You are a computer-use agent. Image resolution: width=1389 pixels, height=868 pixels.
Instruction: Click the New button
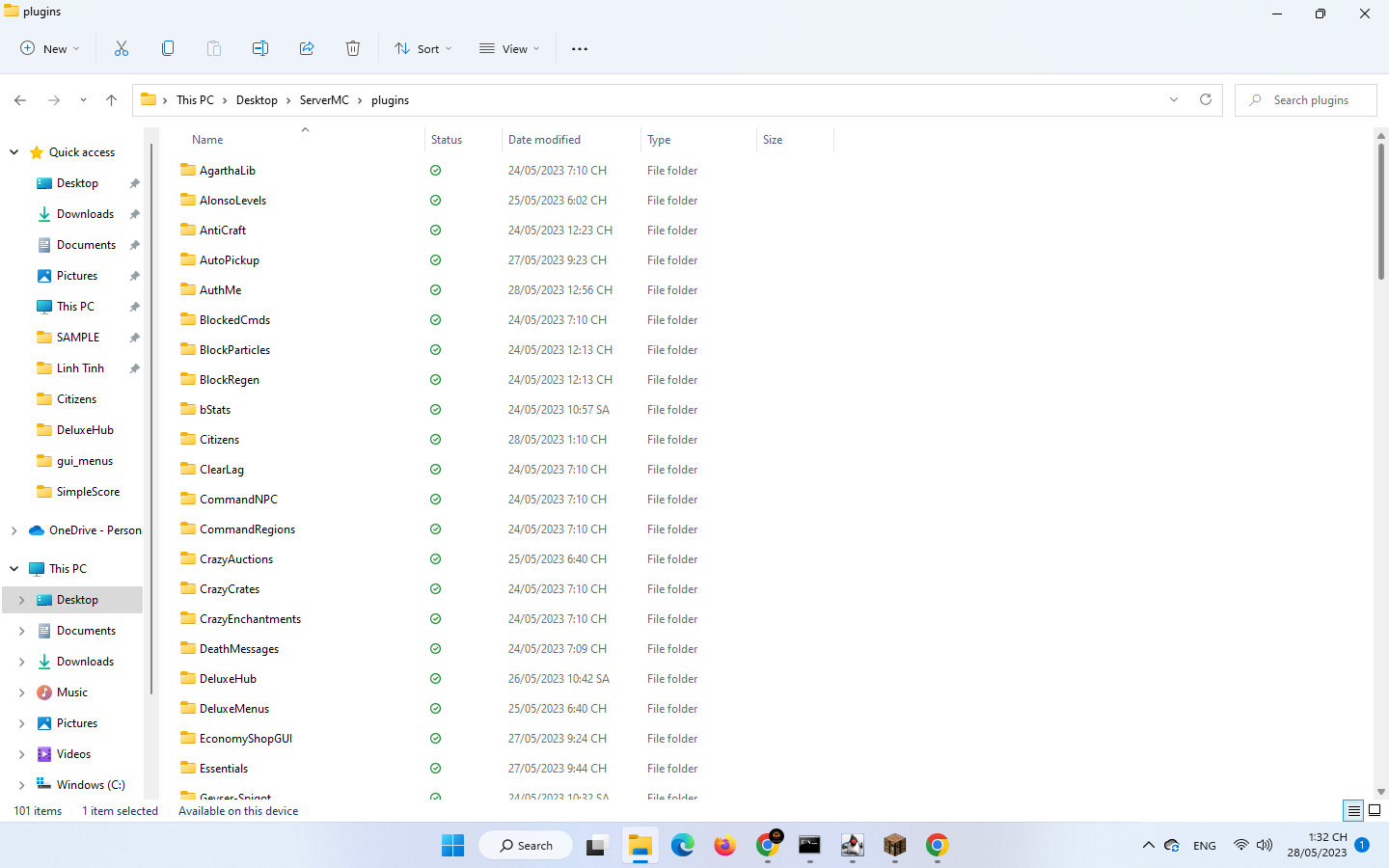coord(50,48)
